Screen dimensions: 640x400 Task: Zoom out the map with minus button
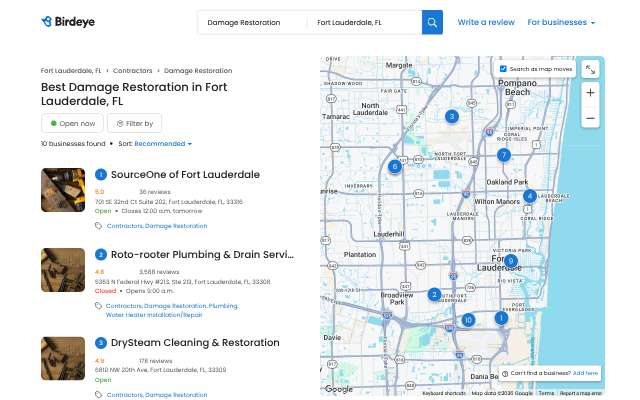(590, 118)
